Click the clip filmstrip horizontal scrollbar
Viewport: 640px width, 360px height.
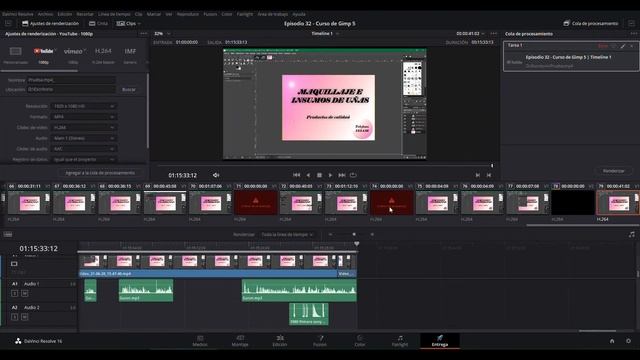[x=582, y=225]
